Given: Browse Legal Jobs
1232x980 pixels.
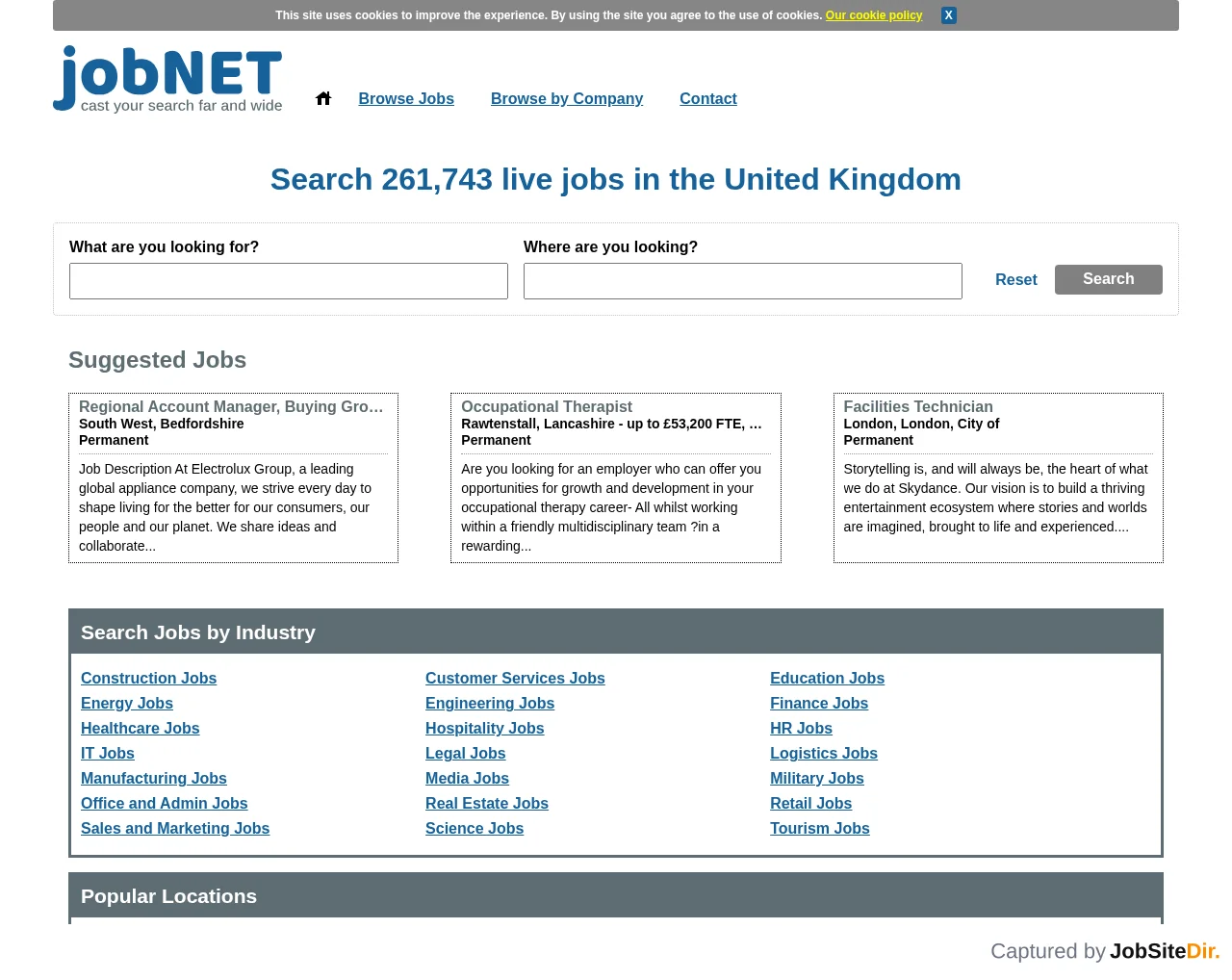Looking at the screenshot, I should pos(466,753).
